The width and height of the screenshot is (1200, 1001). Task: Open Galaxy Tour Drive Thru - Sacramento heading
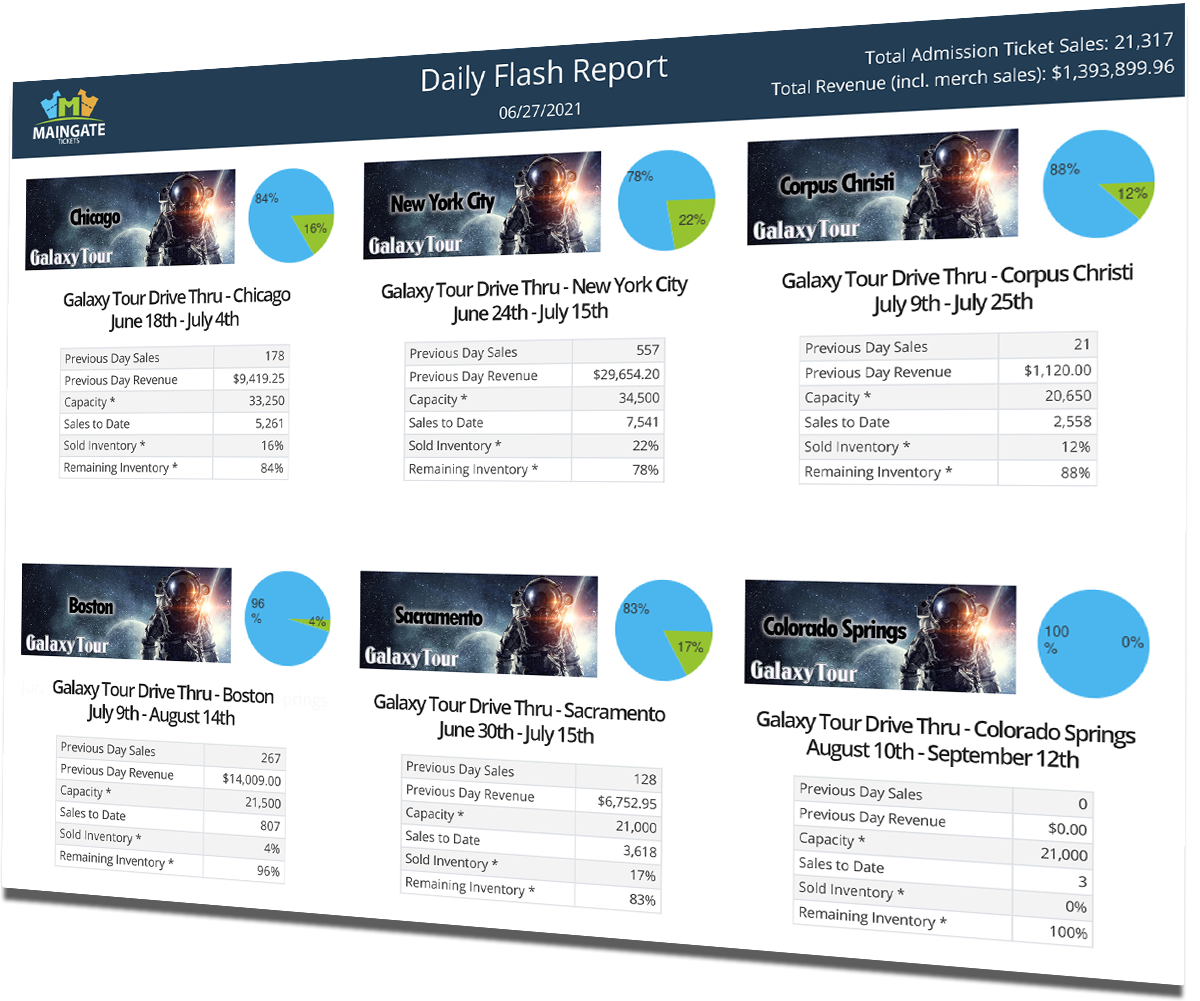(x=518, y=710)
